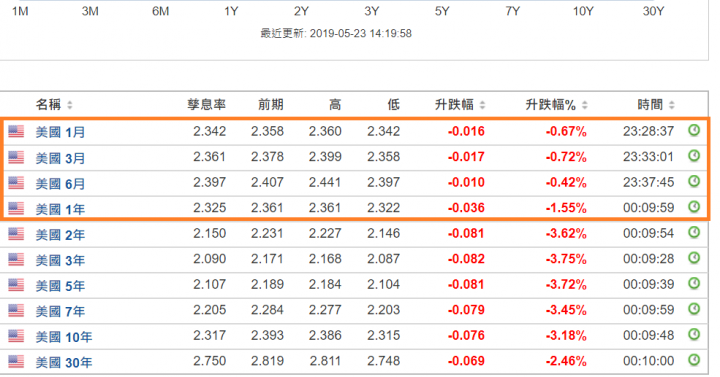Click the 高 column header

(x=335, y=105)
